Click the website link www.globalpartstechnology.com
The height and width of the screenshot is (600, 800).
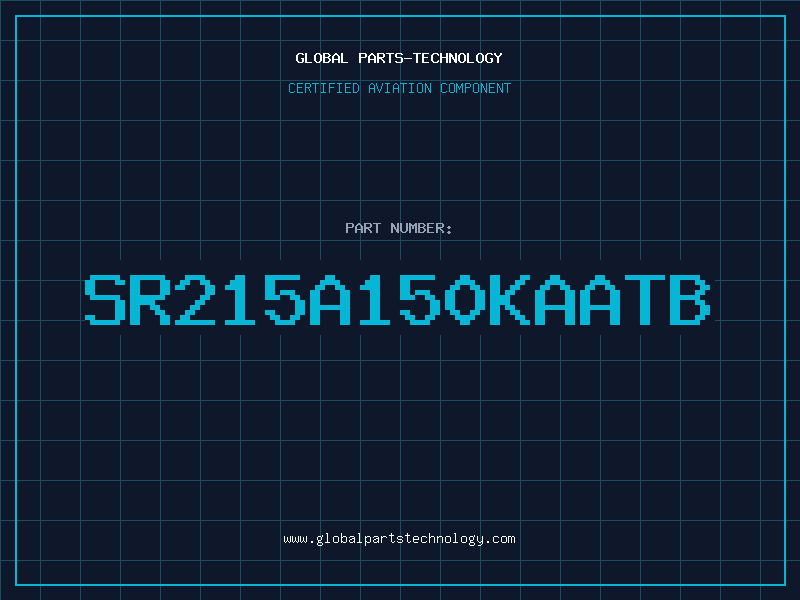(399, 539)
